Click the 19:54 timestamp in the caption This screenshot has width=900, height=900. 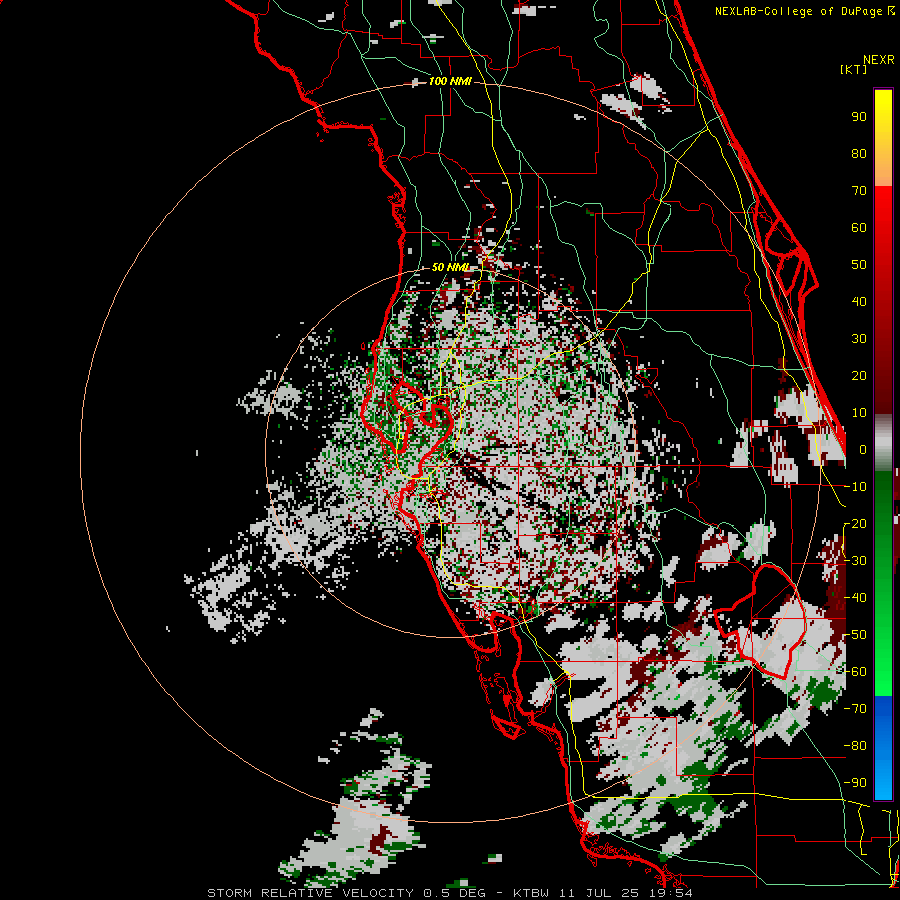pos(670,893)
